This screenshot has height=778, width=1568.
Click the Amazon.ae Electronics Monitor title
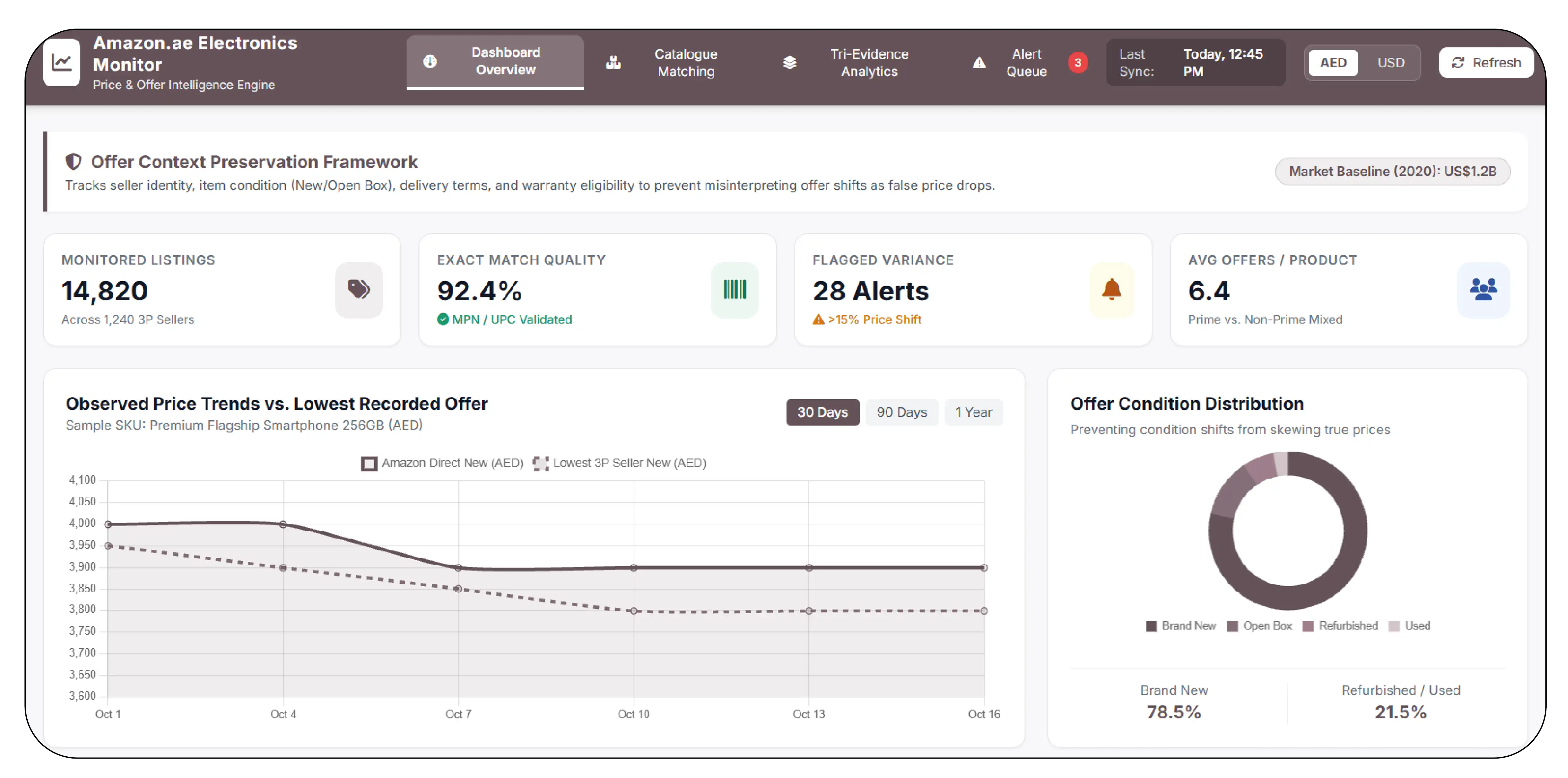(x=195, y=54)
